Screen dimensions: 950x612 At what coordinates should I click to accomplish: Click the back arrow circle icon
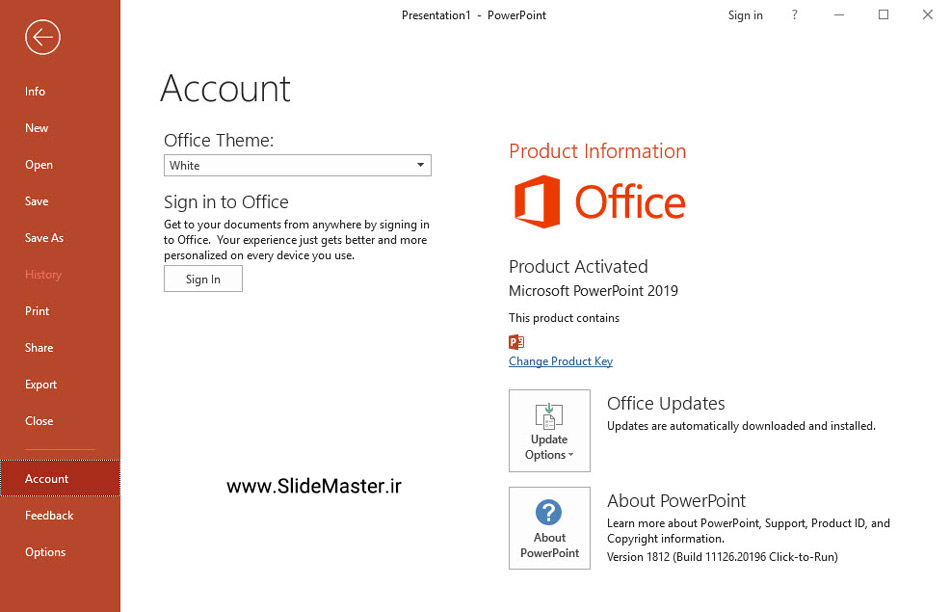pyautogui.click(x=43, y=38)
